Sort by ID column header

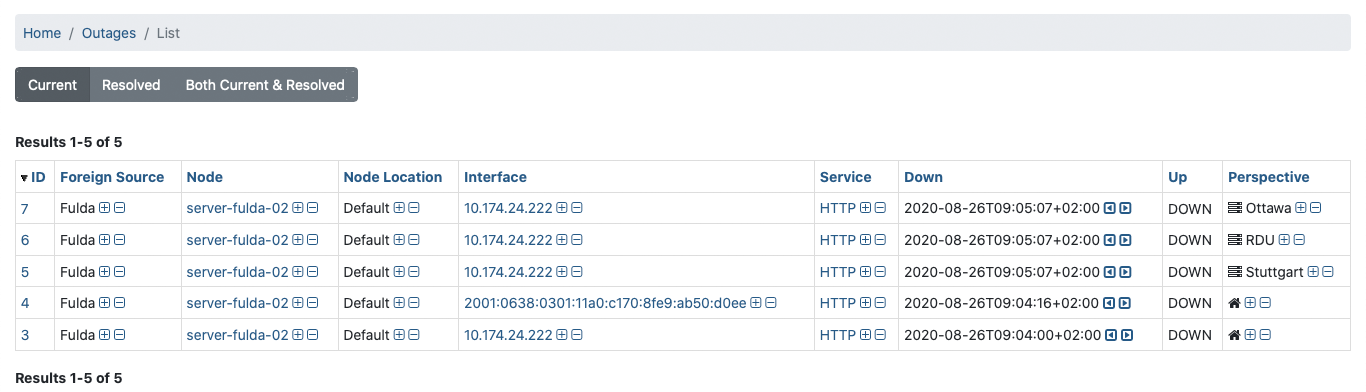tap(38, 177)
